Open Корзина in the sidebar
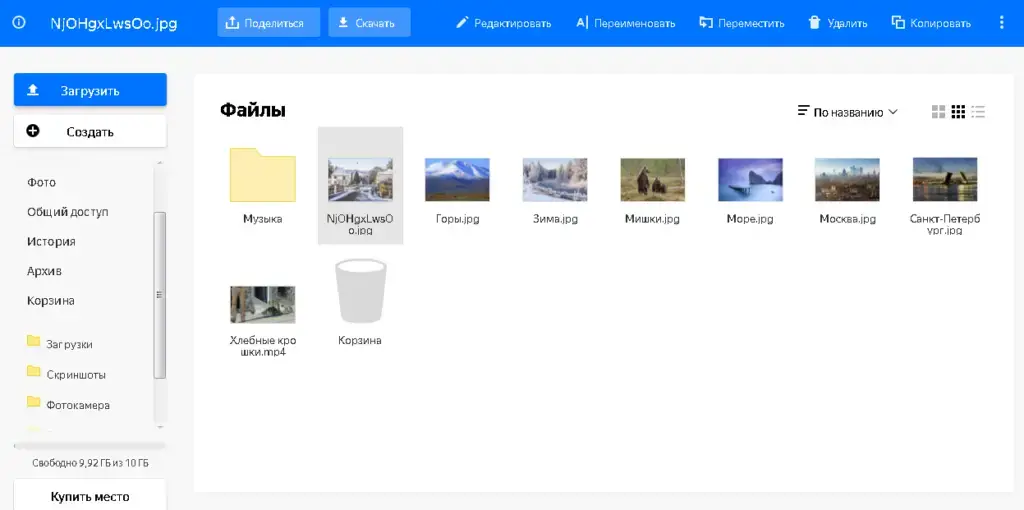 50,300
